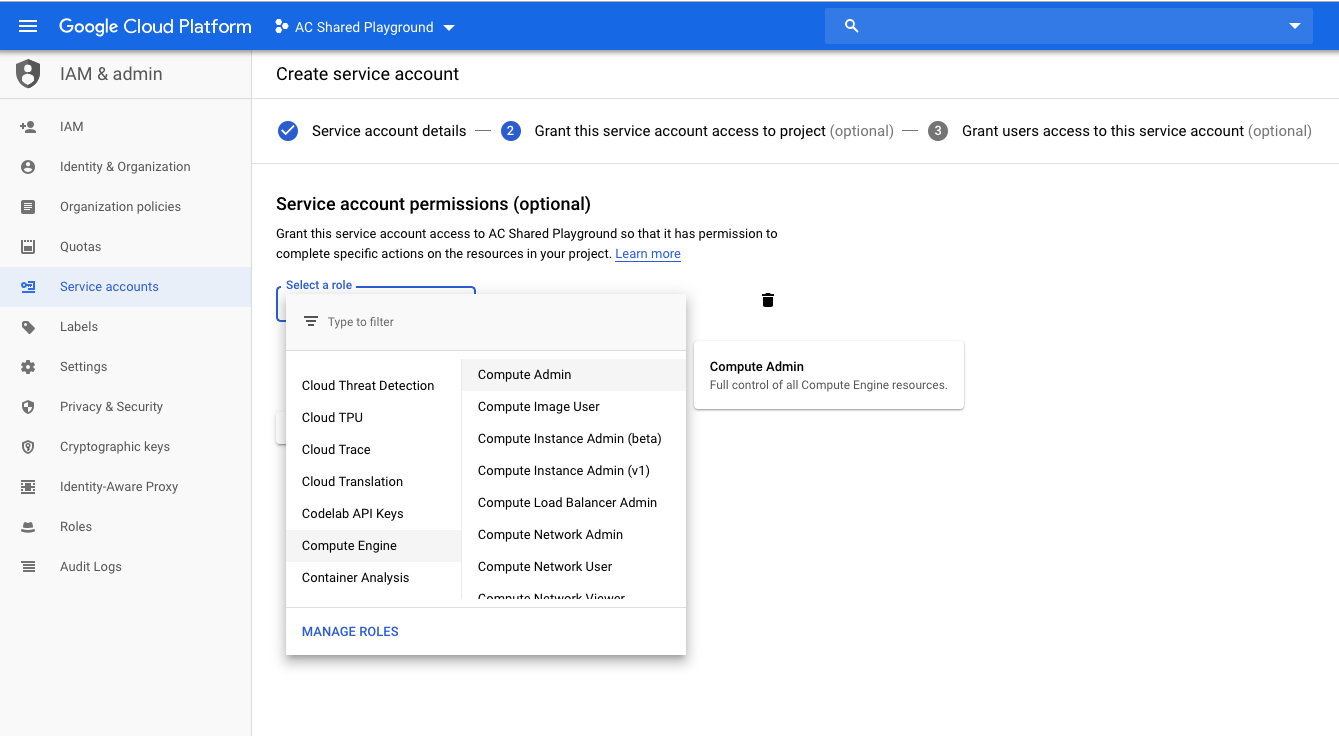The image size is (1339, 736).
Task: Delete the Compute Admin role using trash icon
Action: click(767, 299)
